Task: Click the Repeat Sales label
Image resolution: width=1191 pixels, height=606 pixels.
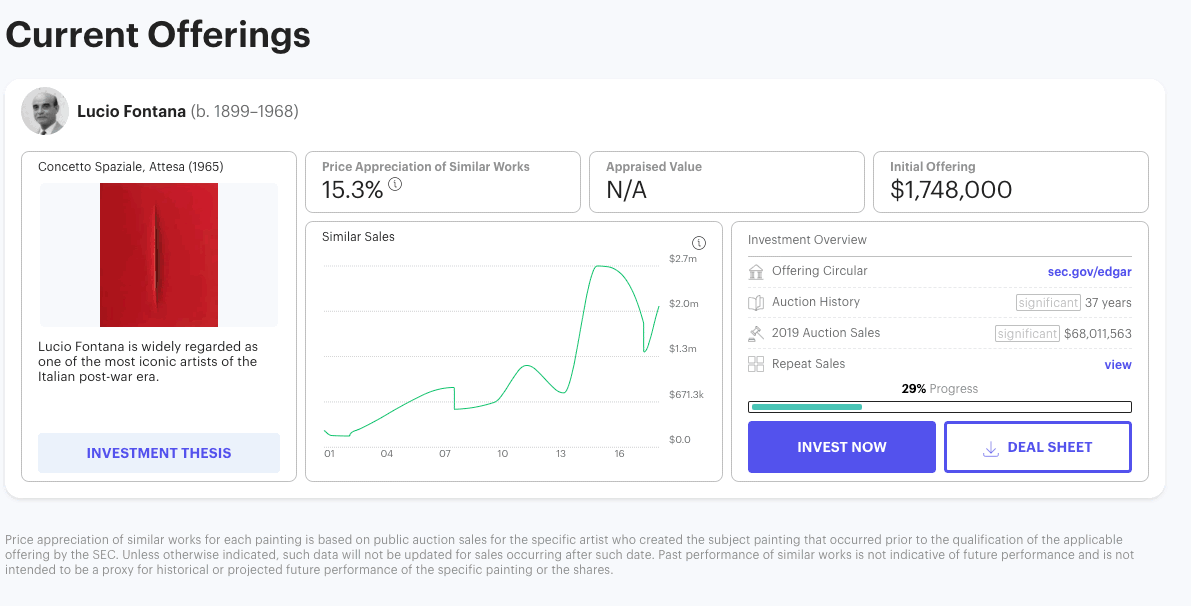Action: [808, 364]
